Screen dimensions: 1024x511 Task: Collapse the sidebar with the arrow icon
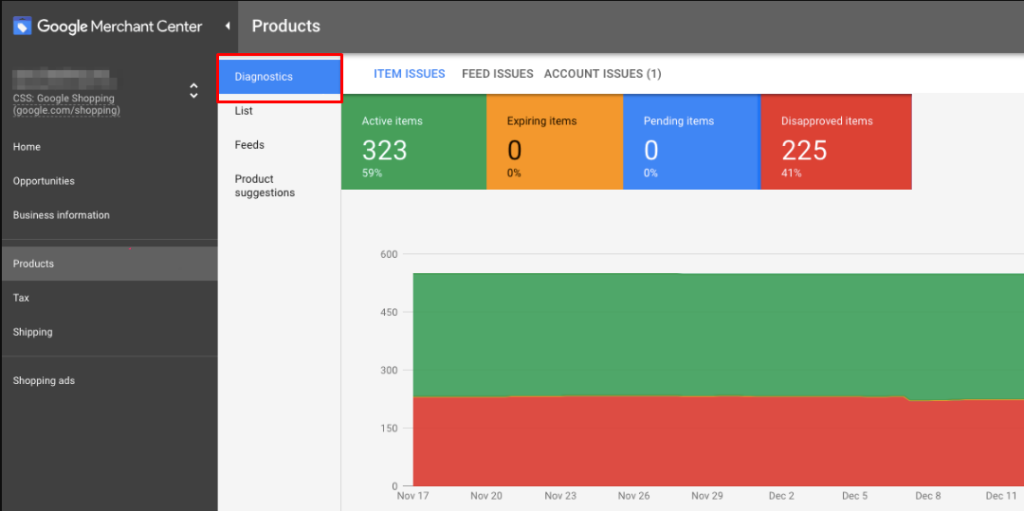pos(227,26)
